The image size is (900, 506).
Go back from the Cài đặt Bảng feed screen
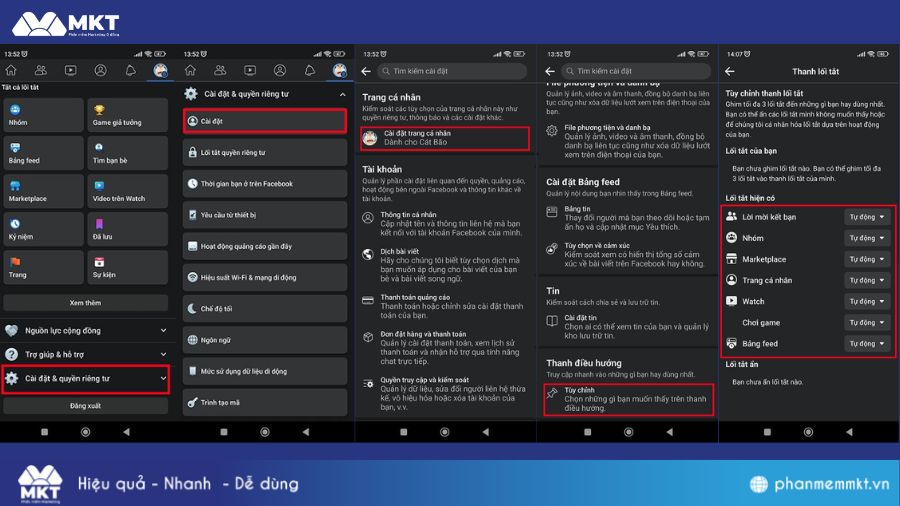coord(550,71)
